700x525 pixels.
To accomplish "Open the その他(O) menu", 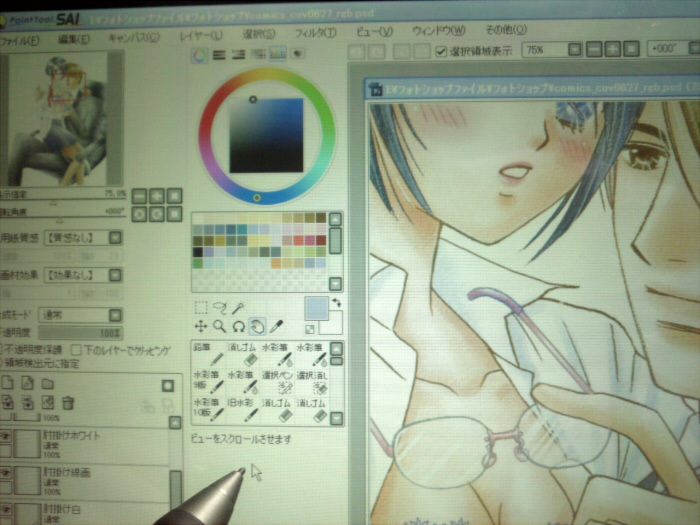I will tap(506, 30).
